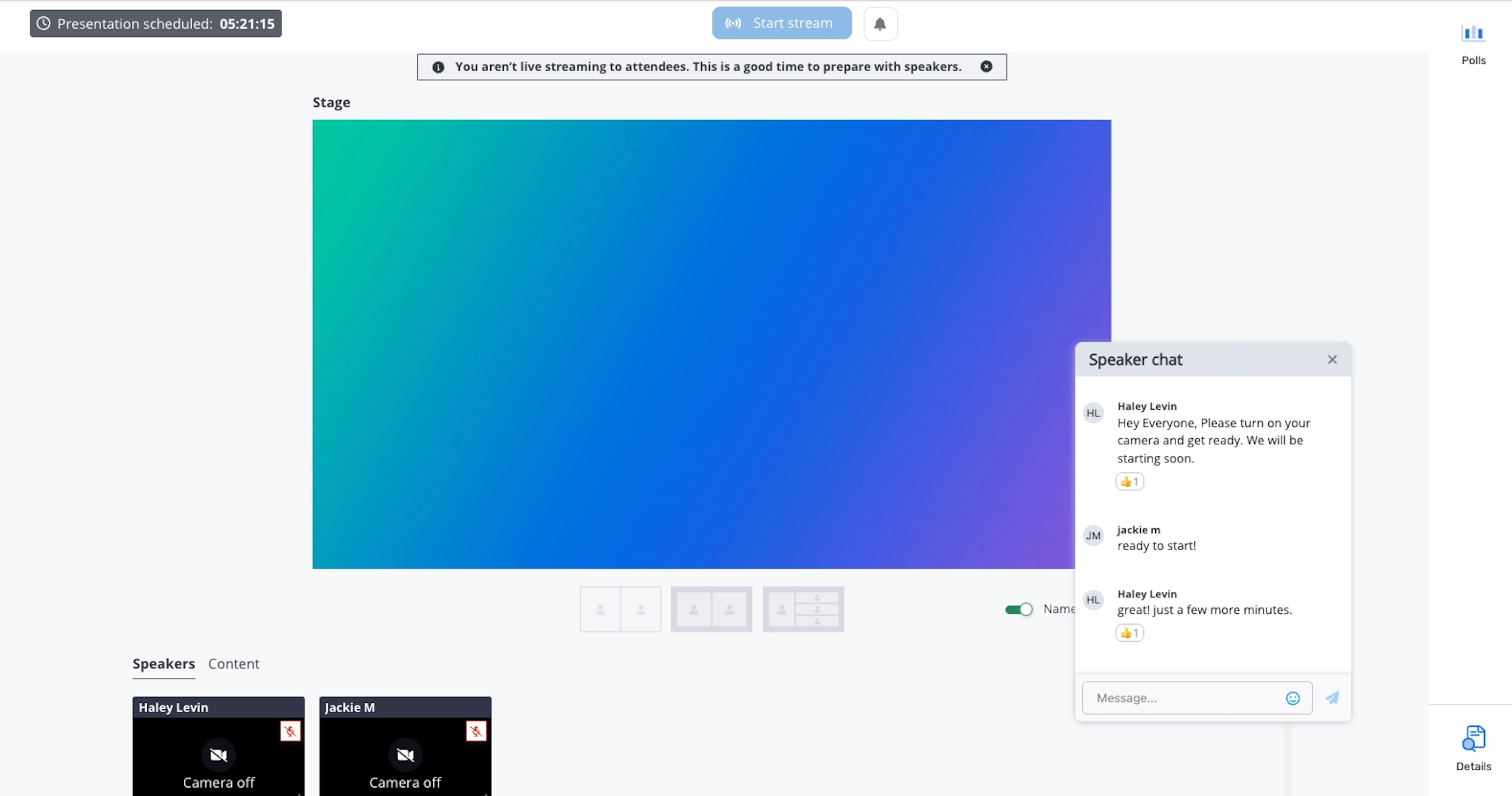
Task: Close the Speaker chat panel
Action: (x=1332, y=359)
